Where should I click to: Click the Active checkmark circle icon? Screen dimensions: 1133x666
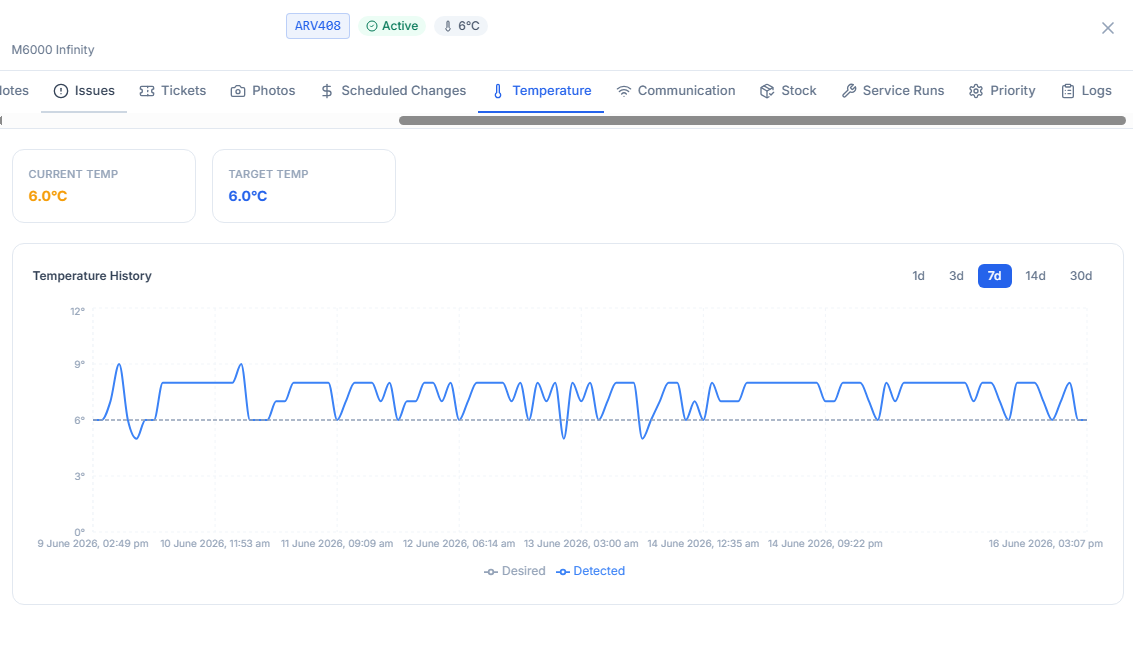(x=372, y=26)
